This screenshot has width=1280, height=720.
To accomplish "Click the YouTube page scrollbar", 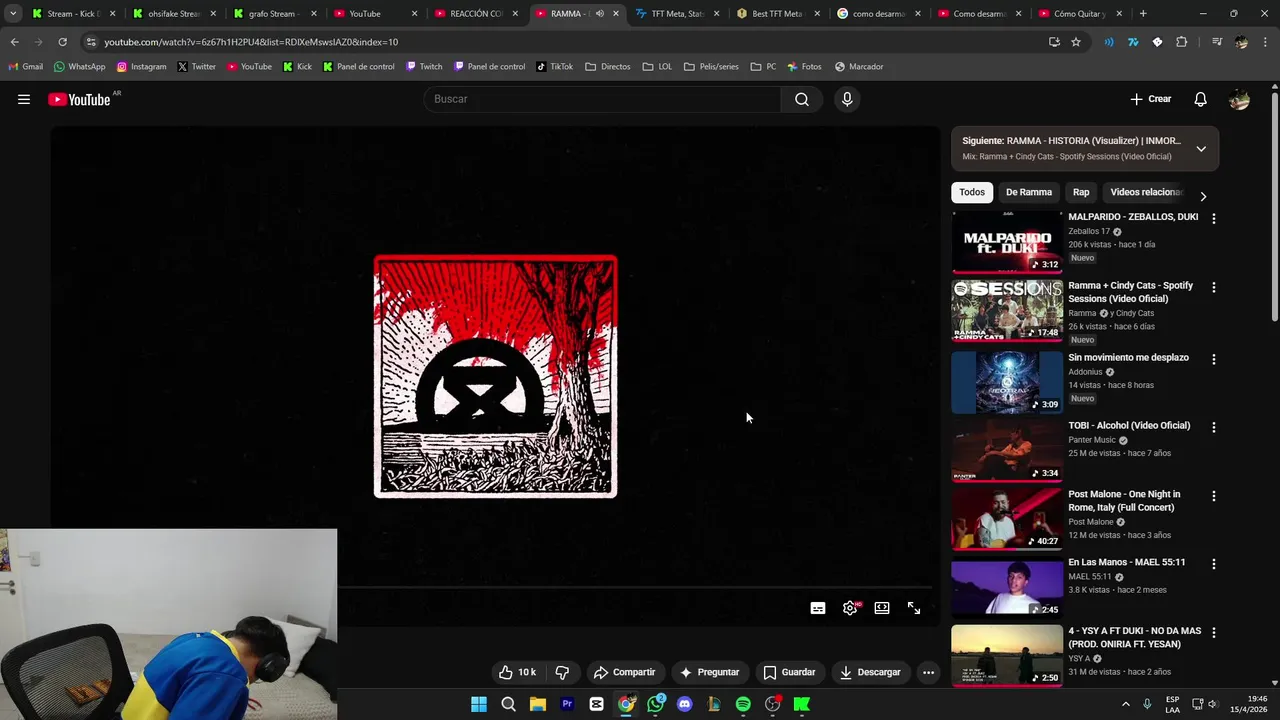I will pos(1274,206).
